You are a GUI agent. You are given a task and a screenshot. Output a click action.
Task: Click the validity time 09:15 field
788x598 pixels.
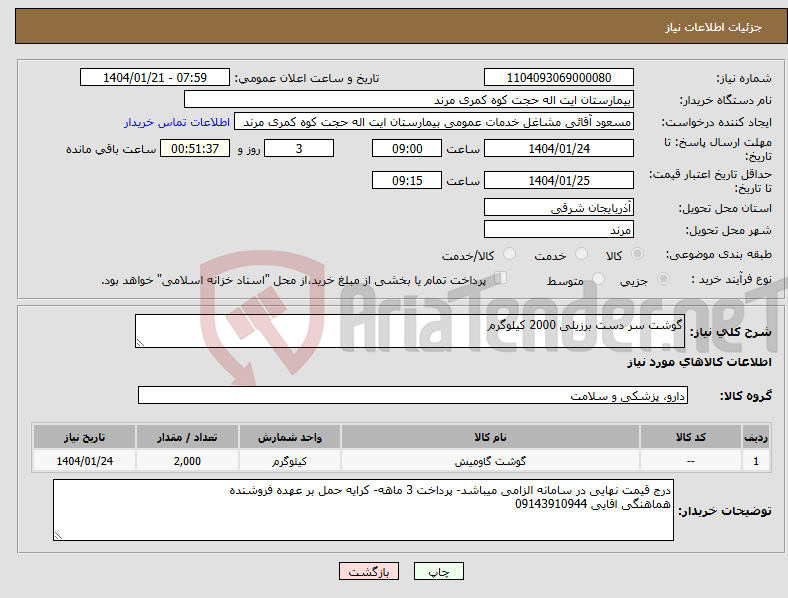click(407, 180)
